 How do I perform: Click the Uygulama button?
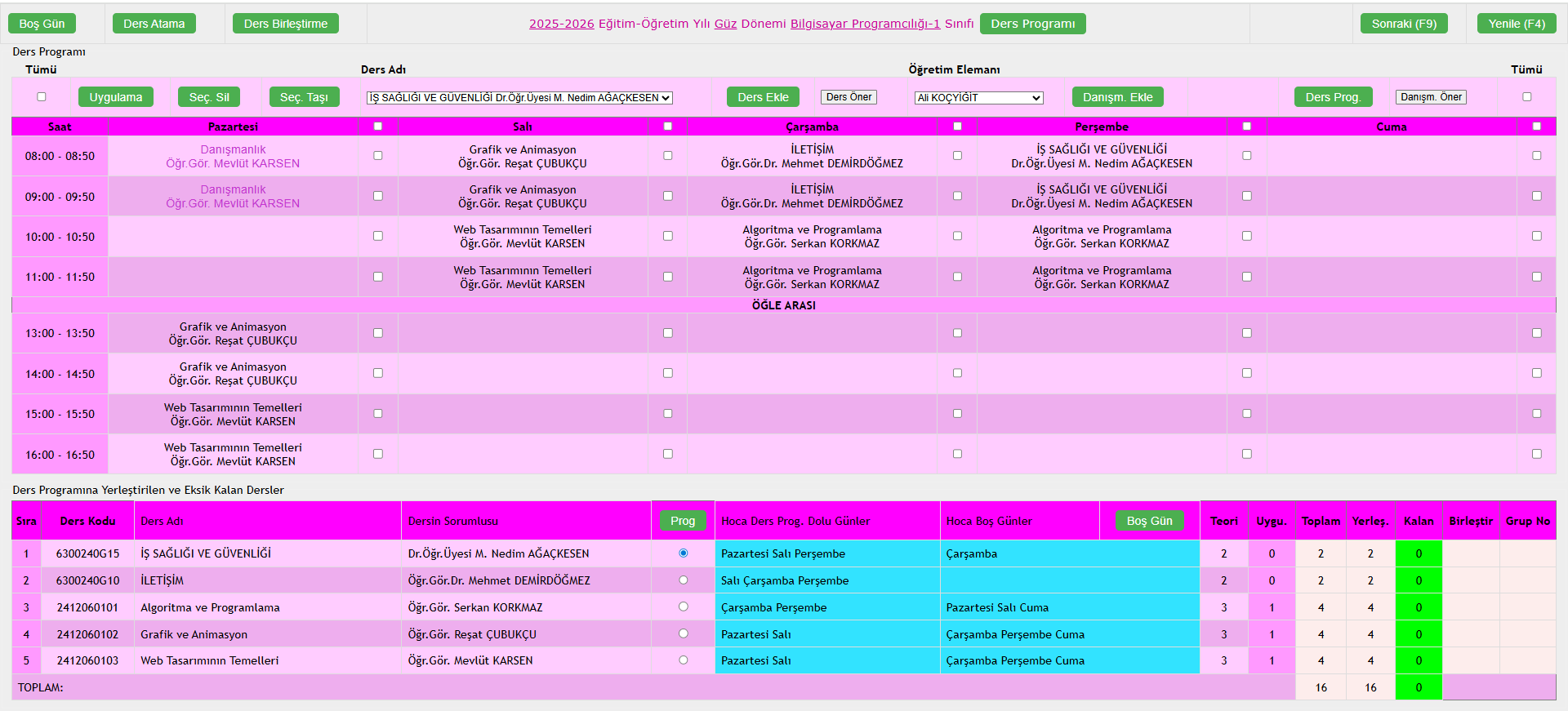[x=115, y=97]
